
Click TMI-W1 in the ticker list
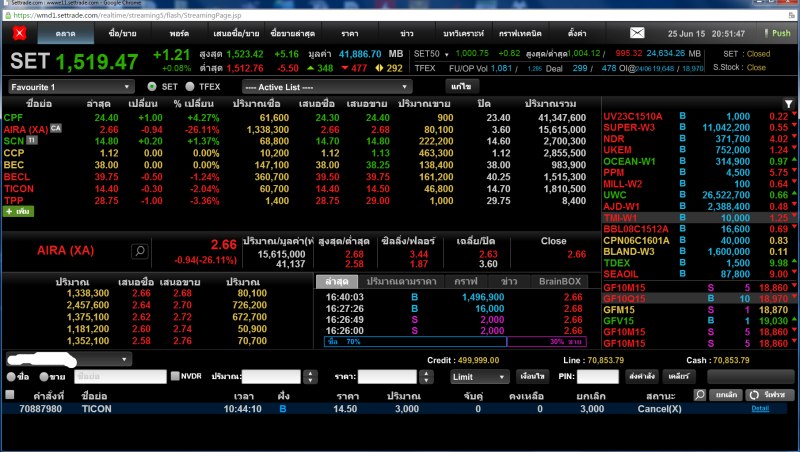click(x=620, y=218)
